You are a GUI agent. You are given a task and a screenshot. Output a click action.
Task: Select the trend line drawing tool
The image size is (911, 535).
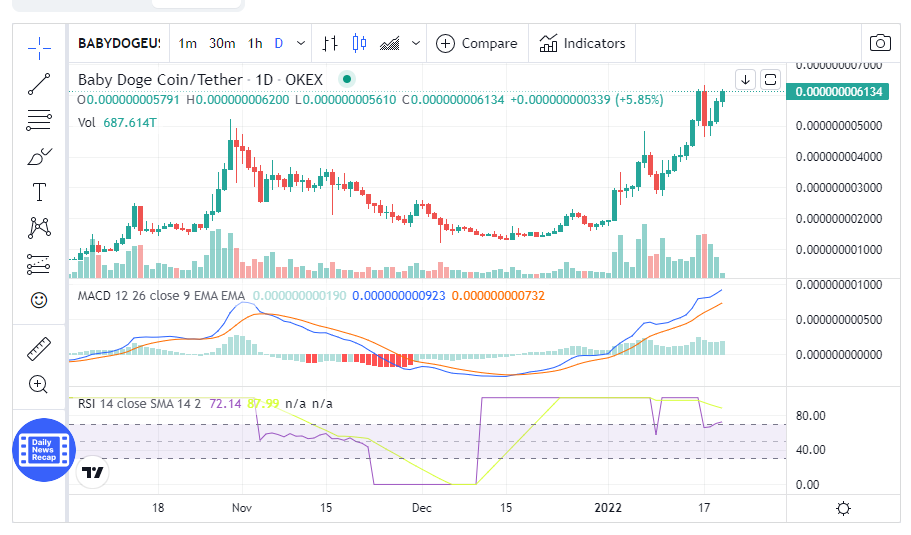tap(39, 84)
